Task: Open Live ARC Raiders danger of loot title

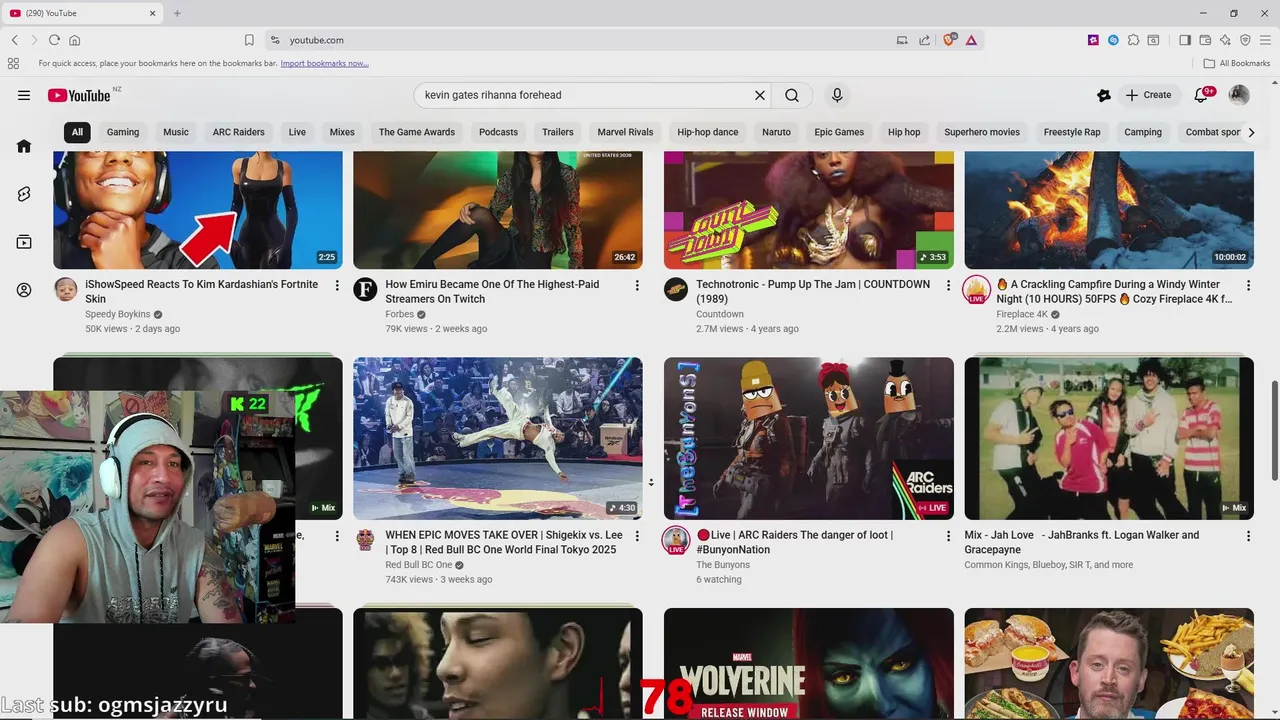Action: point(795,542)
